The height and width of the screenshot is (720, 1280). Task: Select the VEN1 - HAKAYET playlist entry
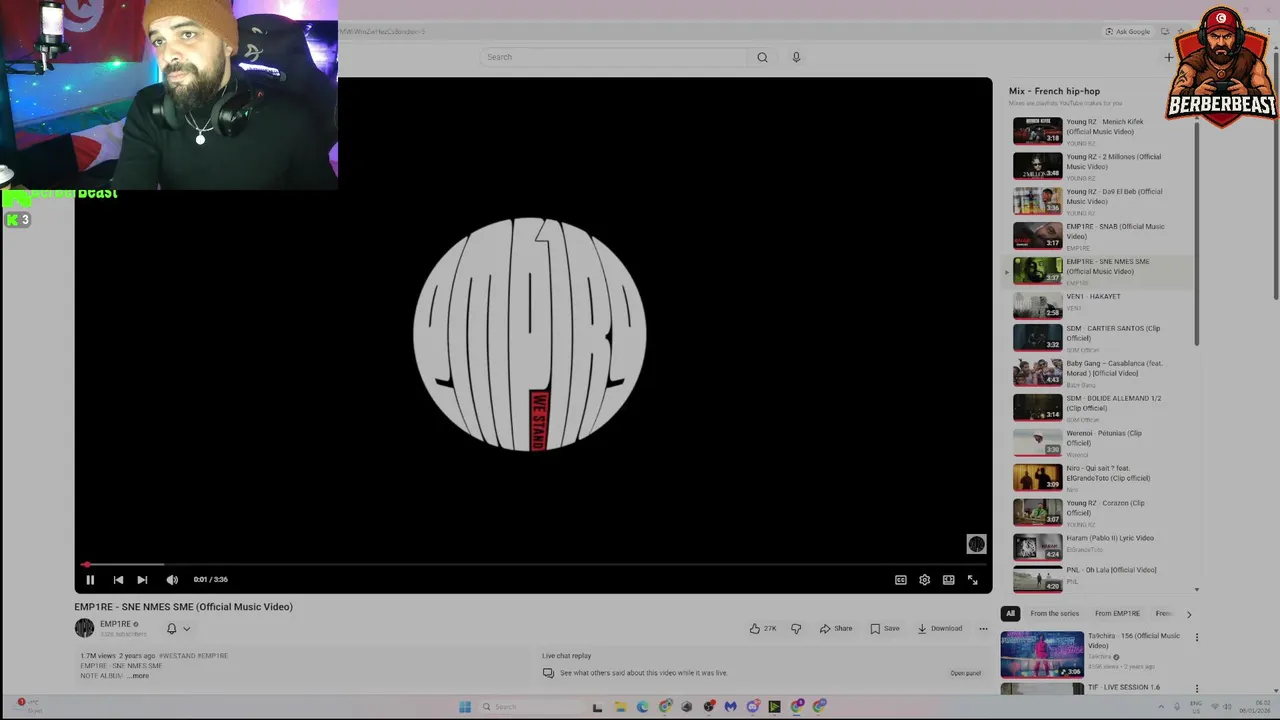(x=1100, y=304)
